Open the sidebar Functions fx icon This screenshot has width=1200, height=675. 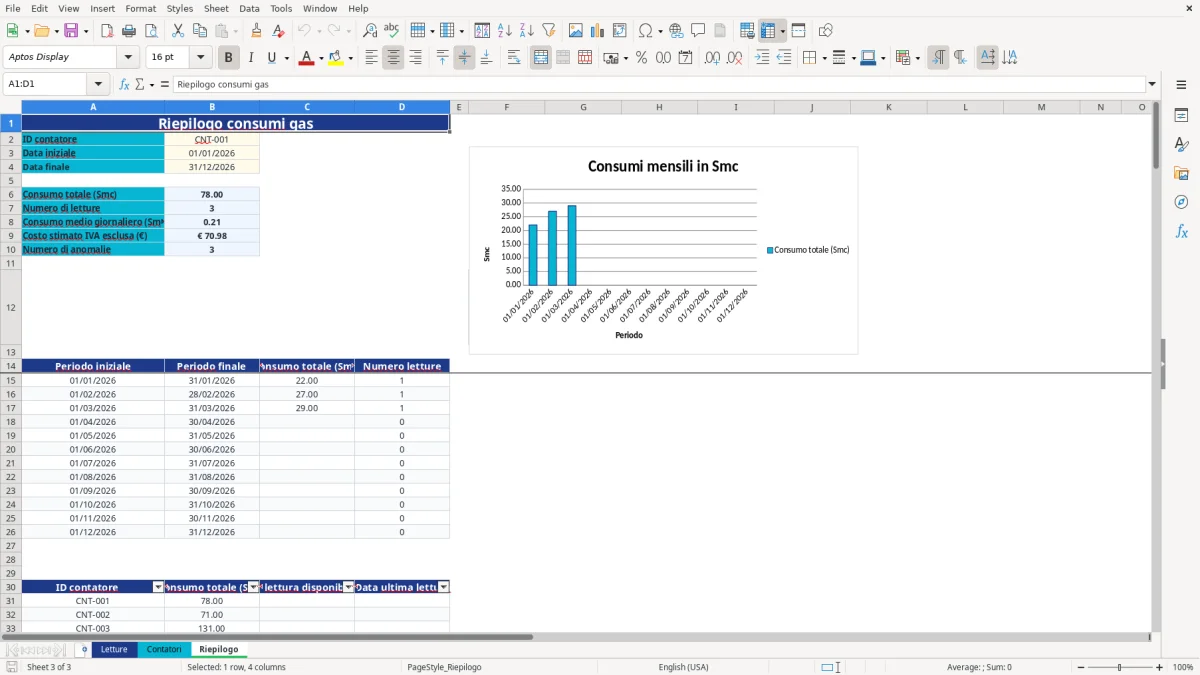pos(1181,231)
